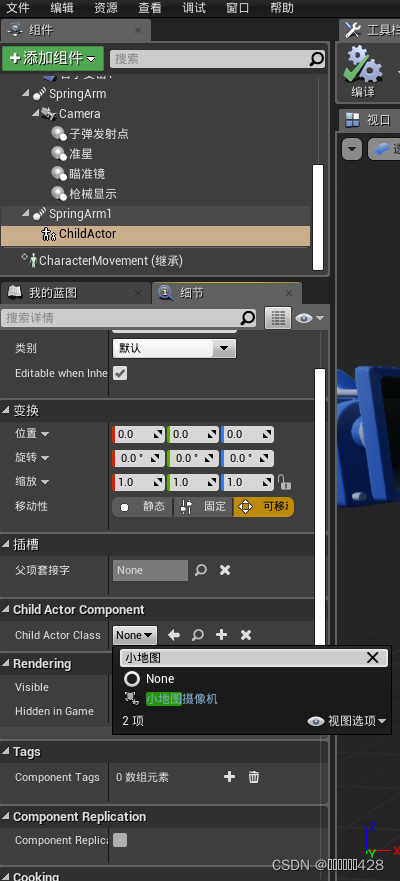Viewport: 400px width, 881px height.
Task: Collapse the 变换 Transform section
Action: coord(6,411)
